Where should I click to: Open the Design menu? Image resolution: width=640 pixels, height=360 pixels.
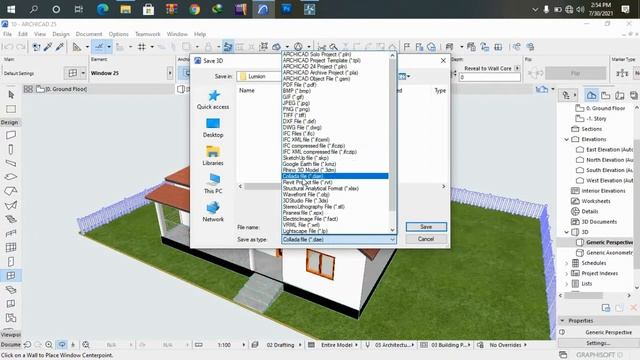click(x=61, y=34)
